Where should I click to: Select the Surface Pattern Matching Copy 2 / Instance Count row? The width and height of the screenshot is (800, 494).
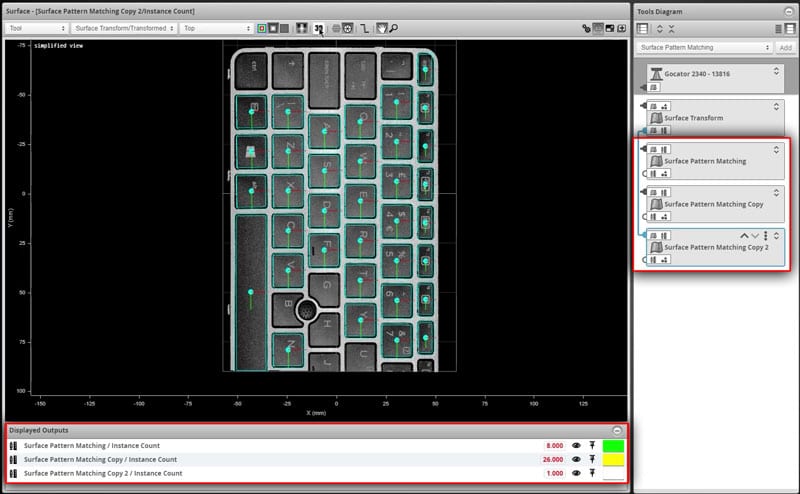pyautogui.click(x=316, y=473)
